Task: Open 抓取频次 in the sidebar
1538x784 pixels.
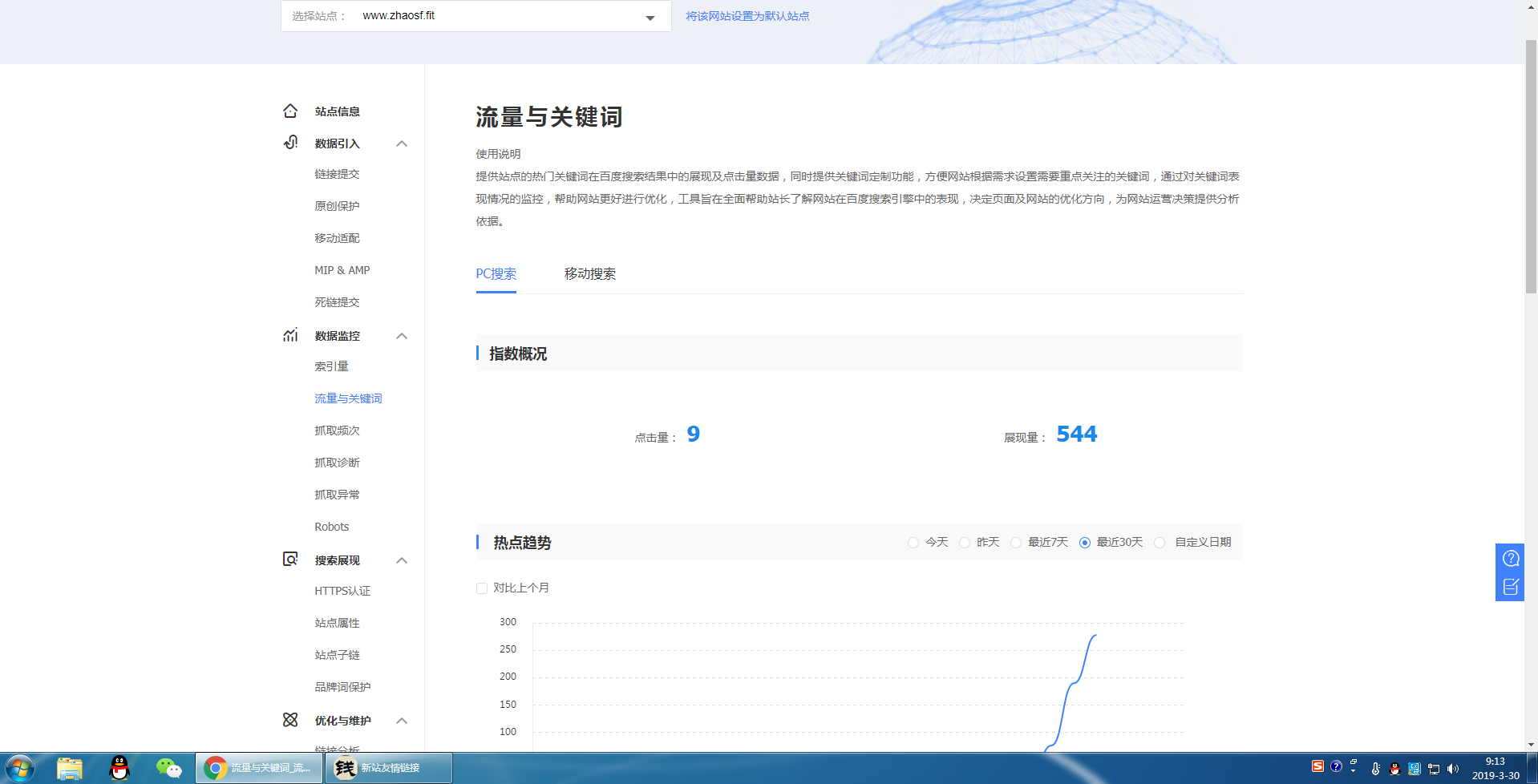Action: [337, 430]
